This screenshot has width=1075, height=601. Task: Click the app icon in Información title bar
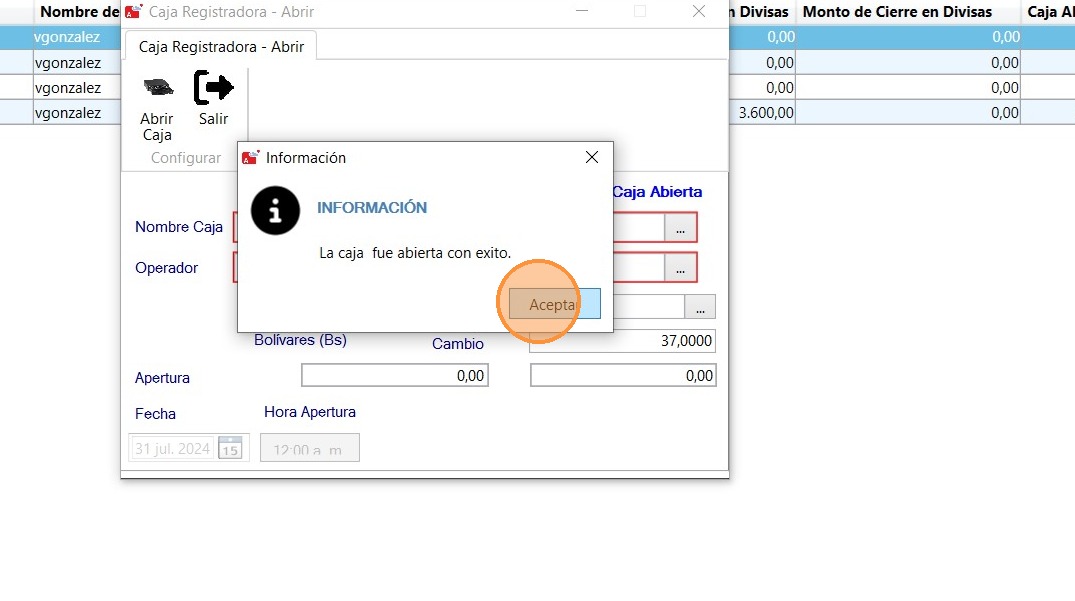point(250,158)
